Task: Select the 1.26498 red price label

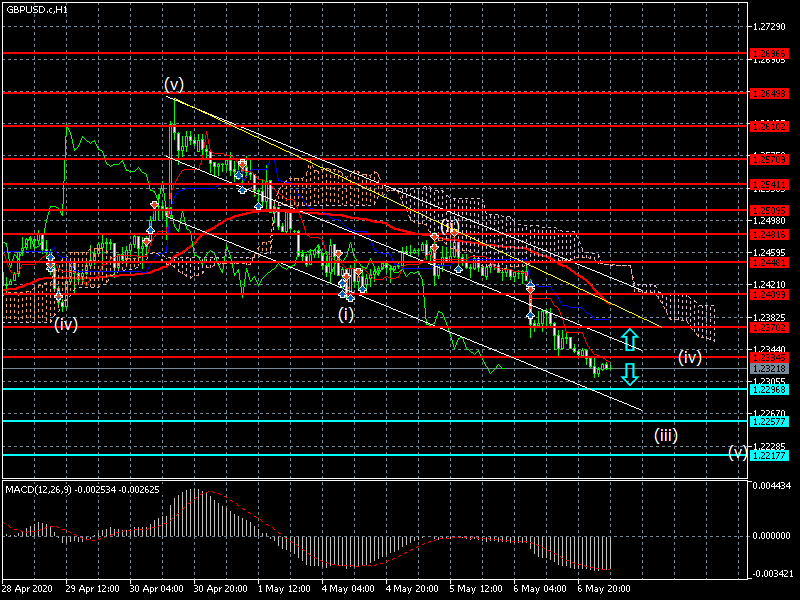Action: (x=769, y=93)
